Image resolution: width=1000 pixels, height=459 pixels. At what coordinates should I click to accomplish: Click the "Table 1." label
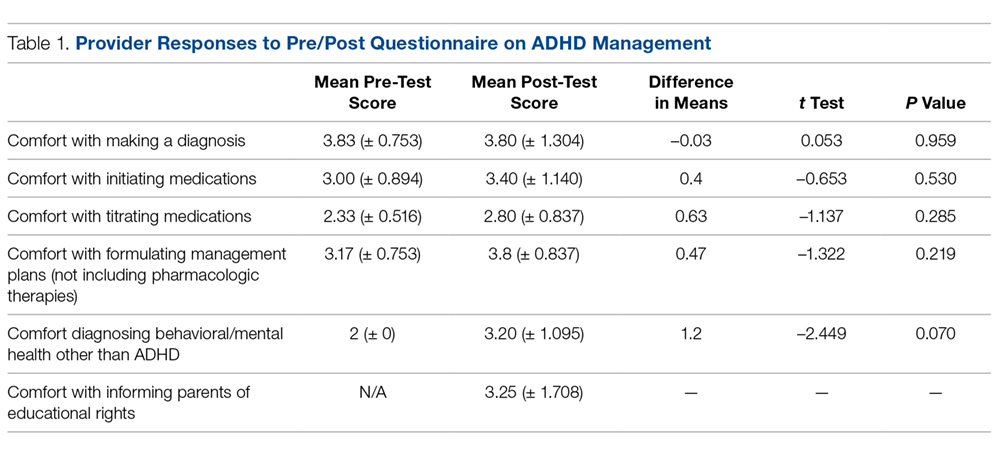click(38, 43)
